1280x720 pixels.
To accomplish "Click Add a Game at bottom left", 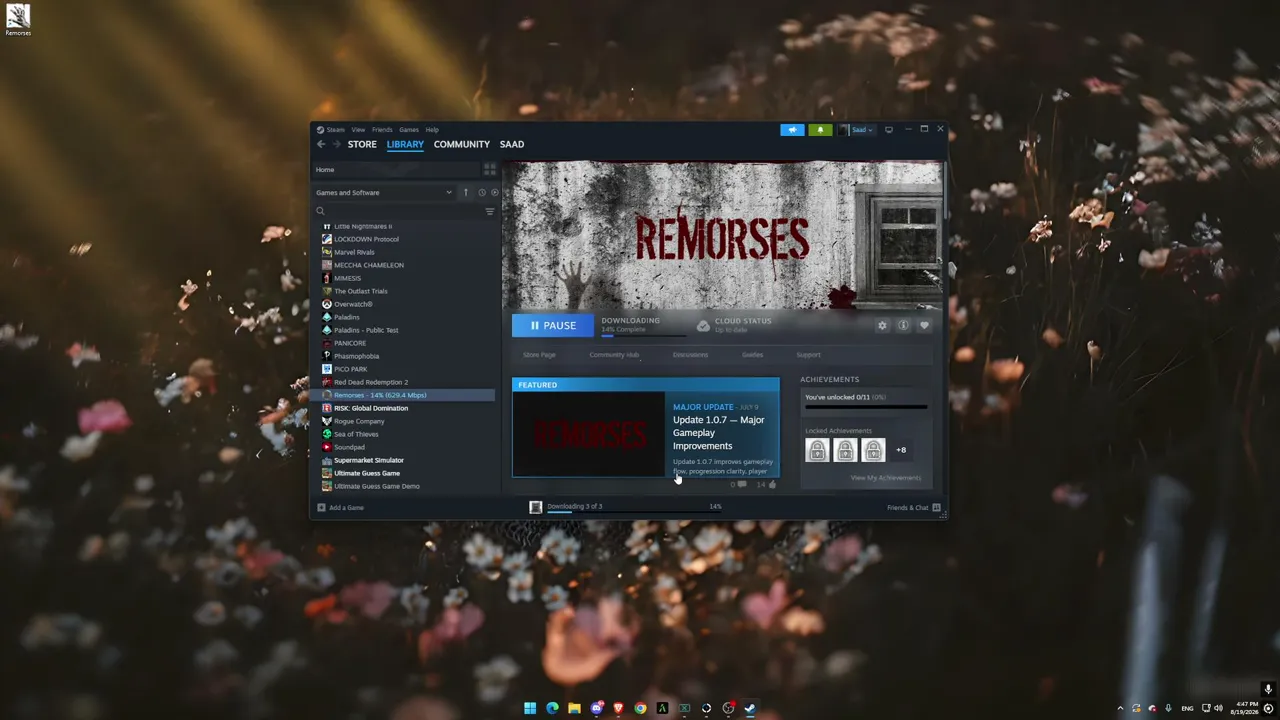I will click(x=341, y=508).
